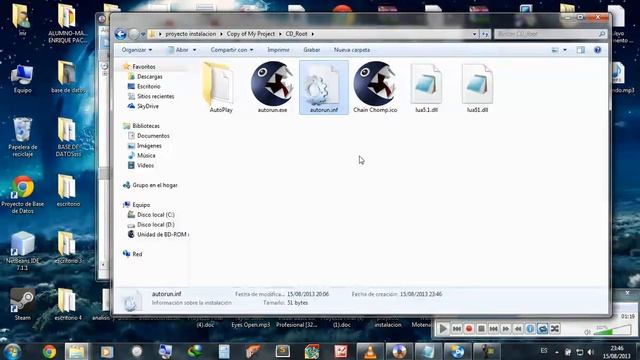
Task: Select the lua51.dll file
Action: [x=477, y=88]
